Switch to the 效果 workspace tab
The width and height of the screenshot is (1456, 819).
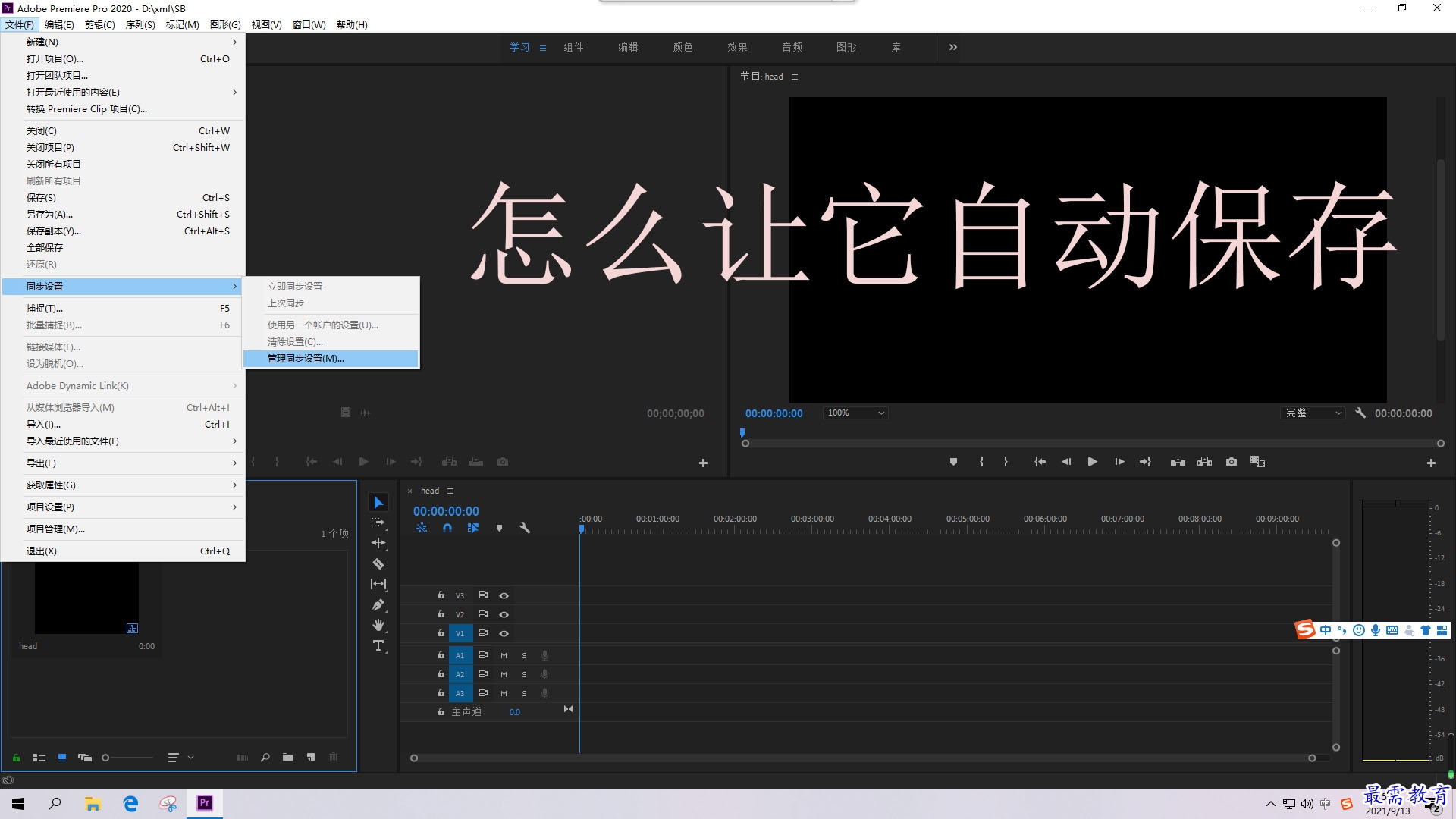click(x=737, y=47)
